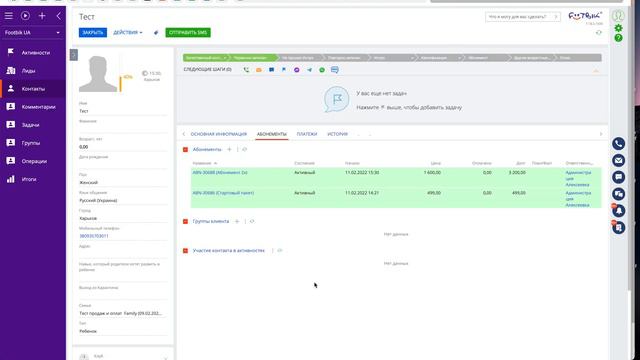Open the Группы клиента actions menu
The height and width of the screenshot is (360, 640).
(x=252, y=221)
